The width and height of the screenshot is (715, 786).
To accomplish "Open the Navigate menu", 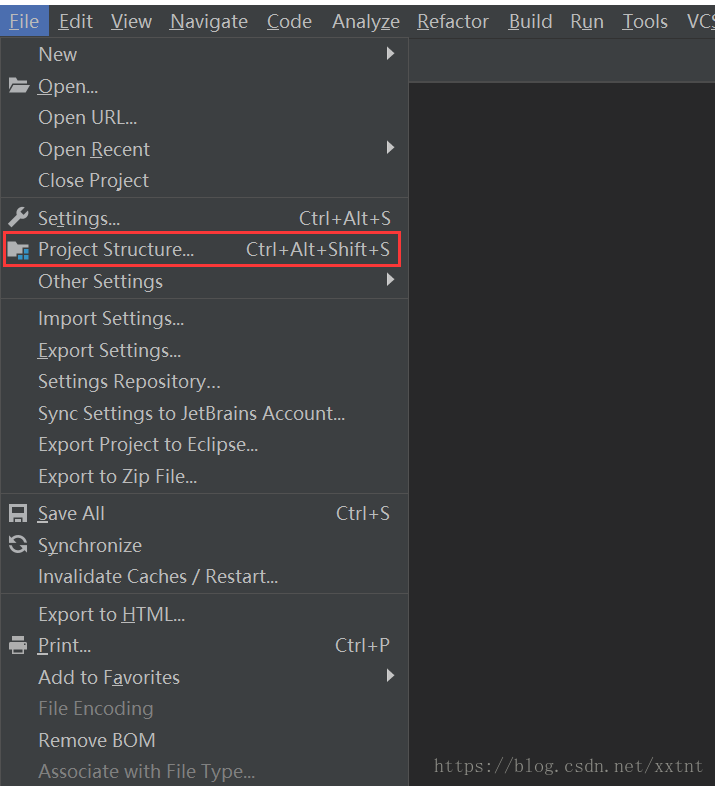I will click(209, 22).
